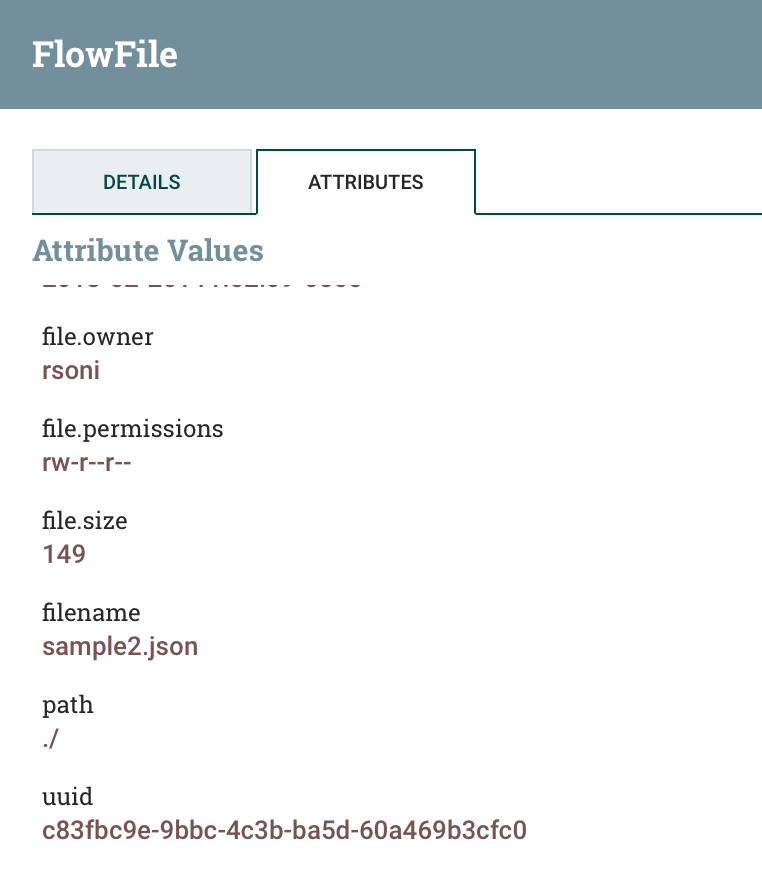This screenshot has width=762, height=886.
Task: Click the filename value sample2.json
Action: (120, 646)
